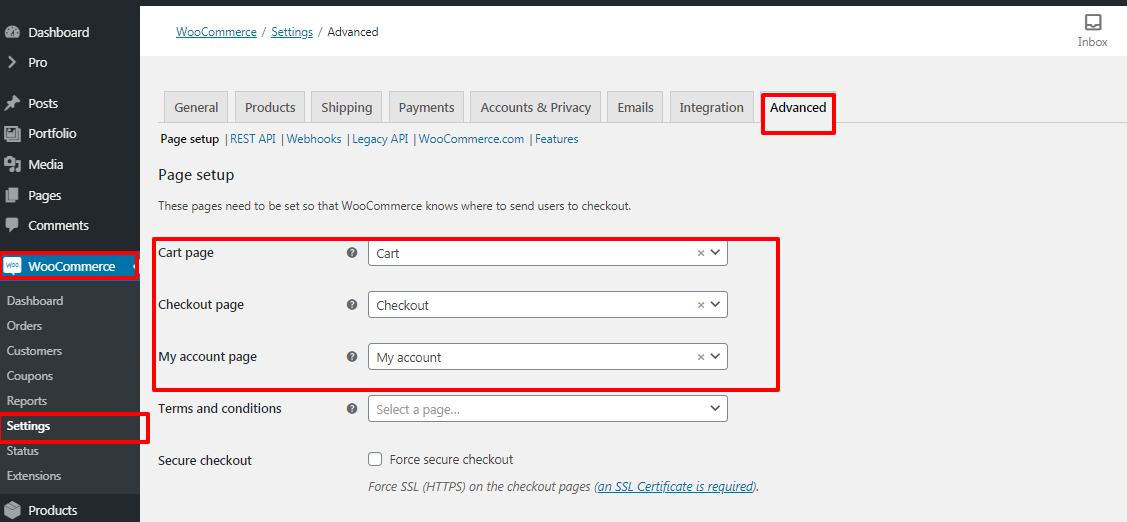Open the Features subsection

556,139
